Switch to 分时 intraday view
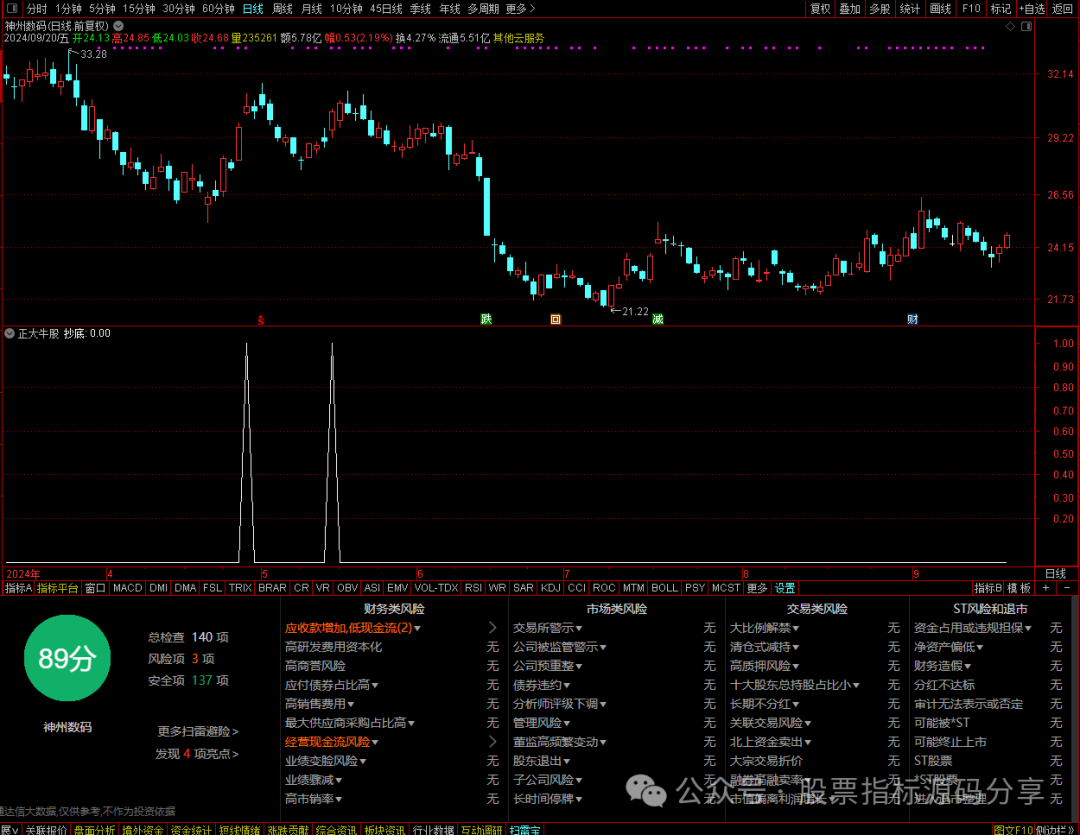1080x835 pixels. (x=37, y=8)
